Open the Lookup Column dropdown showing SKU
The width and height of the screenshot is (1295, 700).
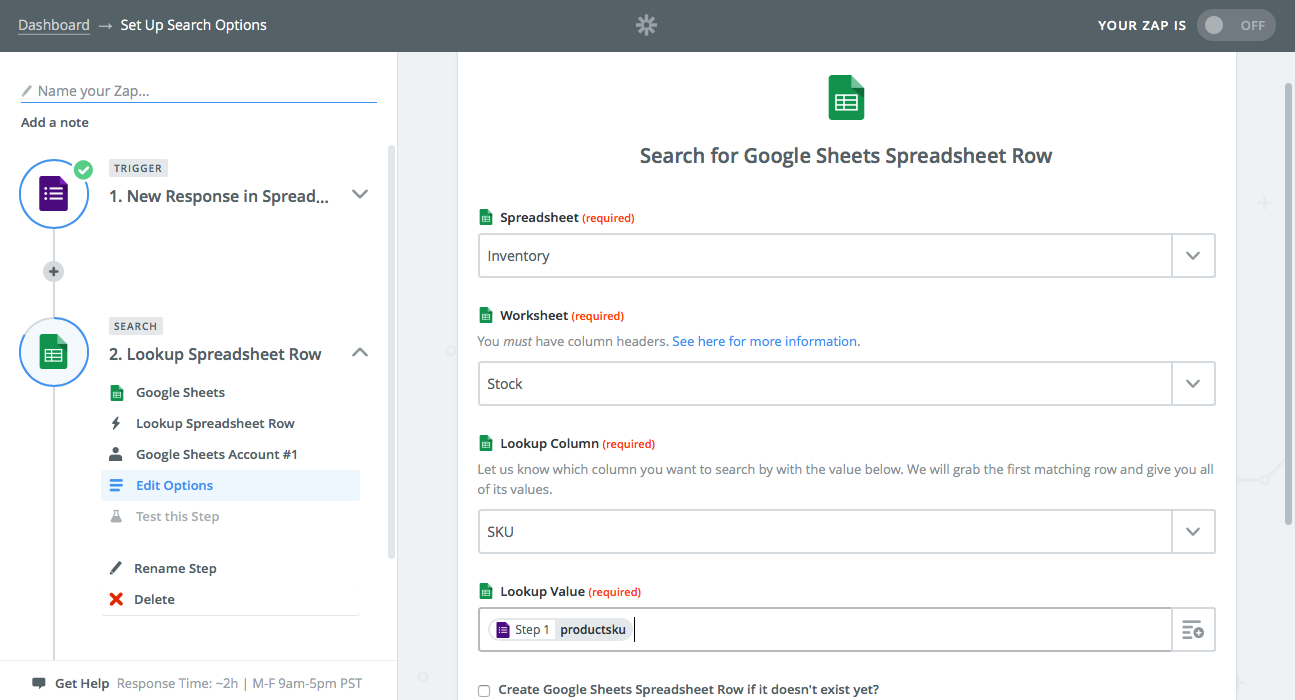(x=845, y=532)
